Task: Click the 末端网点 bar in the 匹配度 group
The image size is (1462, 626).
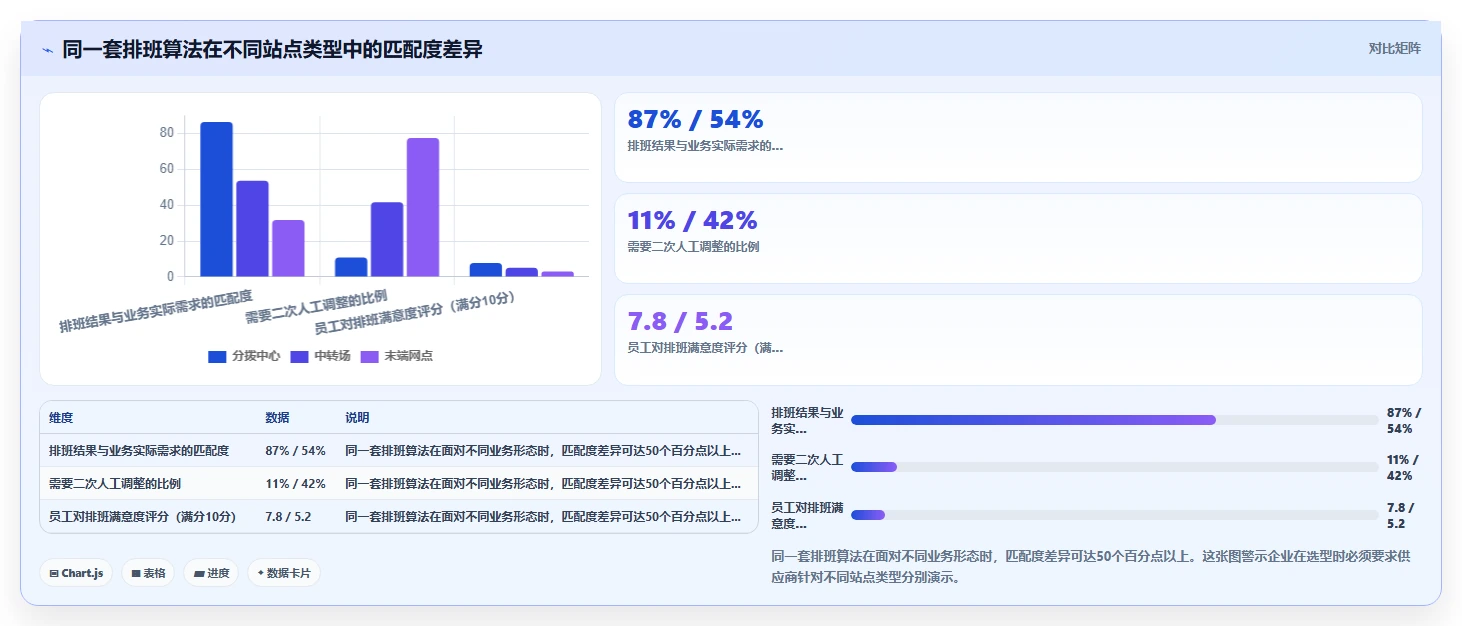Action: 288,248
